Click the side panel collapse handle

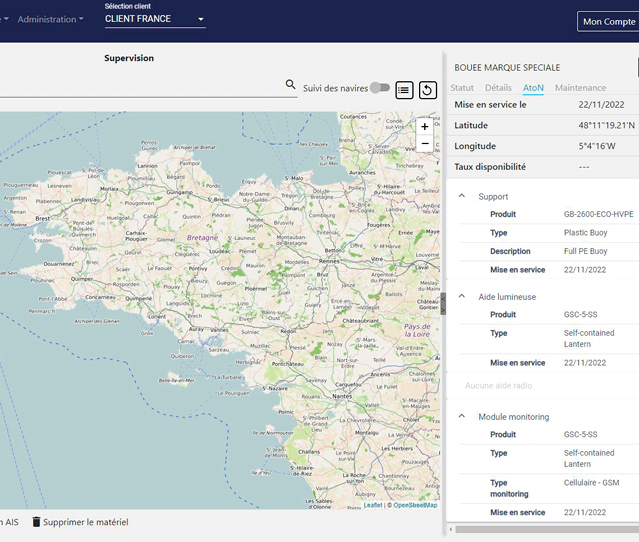coord(443,304)
